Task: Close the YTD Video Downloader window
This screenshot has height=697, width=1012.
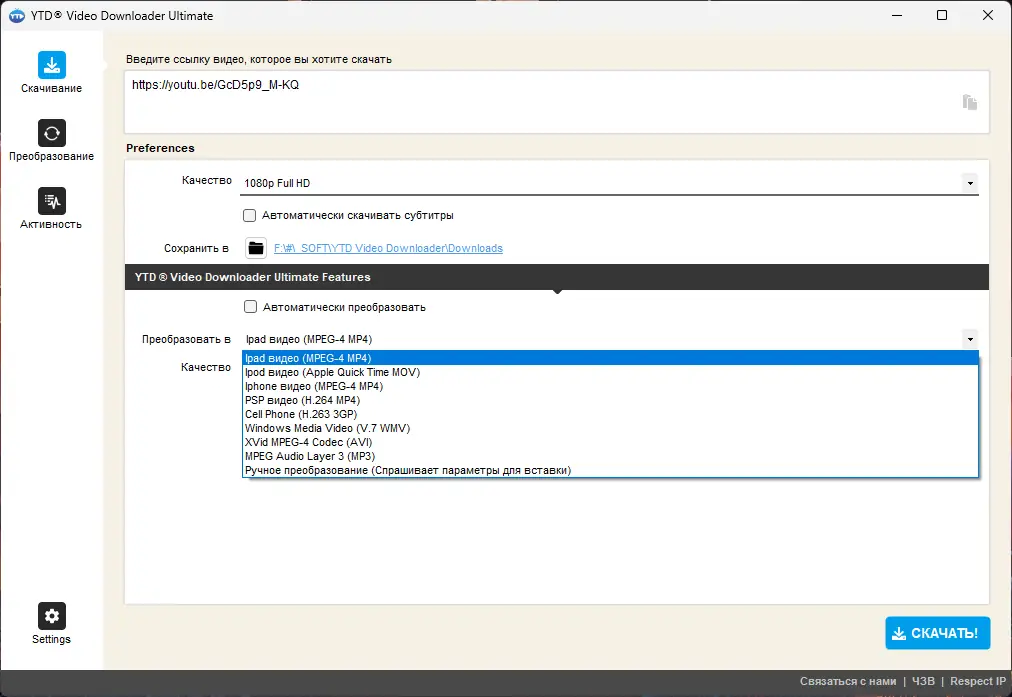Action: click(x=987, y=15)
